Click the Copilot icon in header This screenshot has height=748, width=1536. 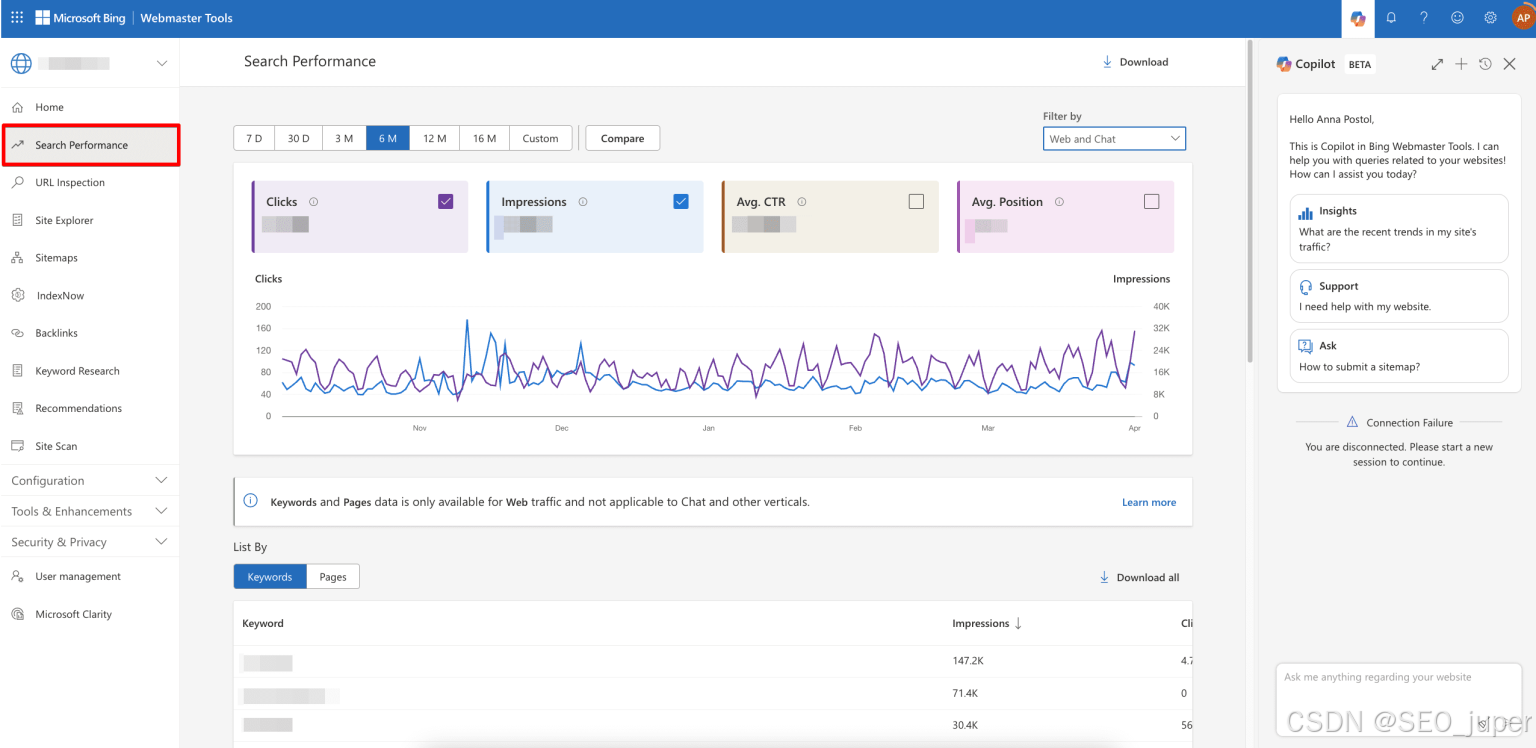tap(1357, 18)
